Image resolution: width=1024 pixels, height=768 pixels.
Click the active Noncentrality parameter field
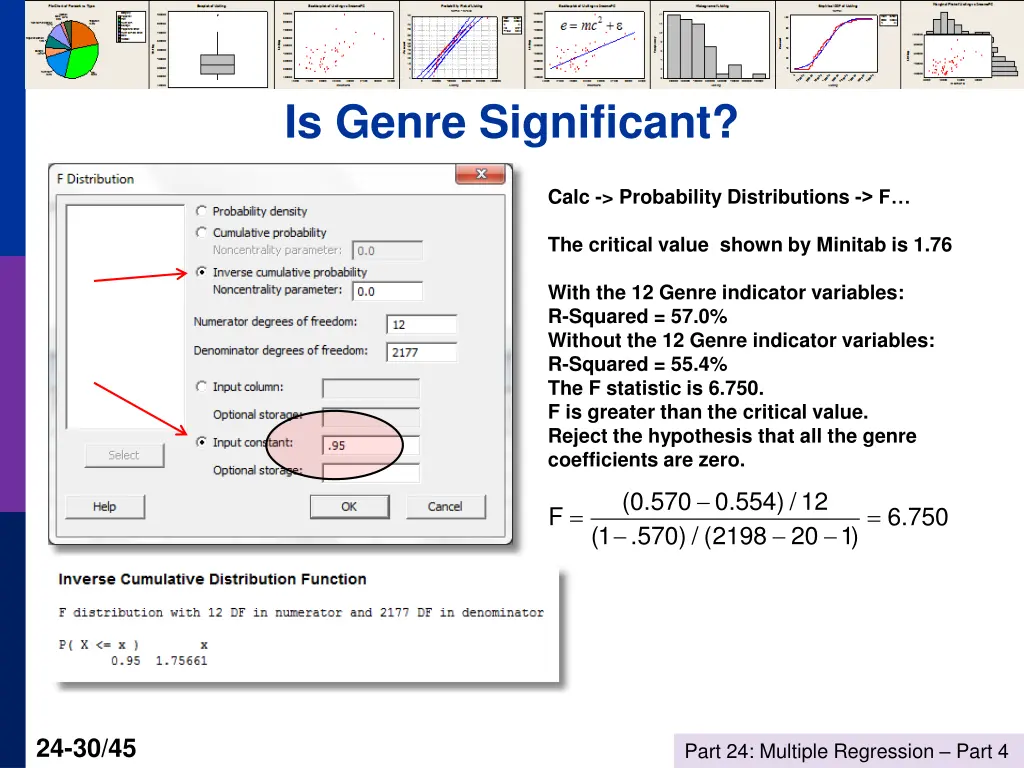pos(387,291)
